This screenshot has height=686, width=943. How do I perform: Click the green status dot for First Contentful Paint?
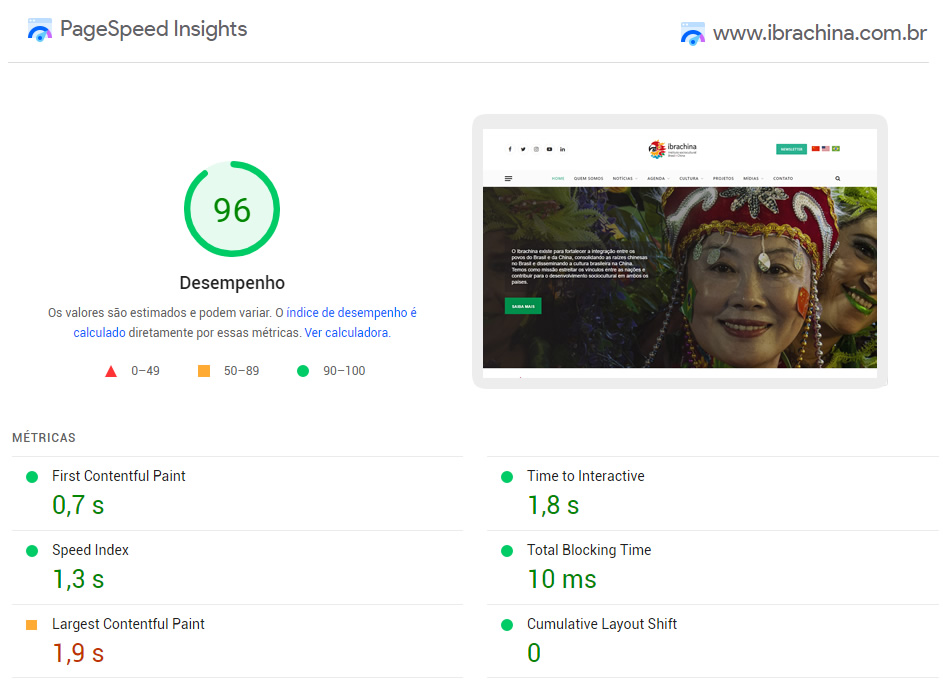pyautogui.click(x=32, y=477)
